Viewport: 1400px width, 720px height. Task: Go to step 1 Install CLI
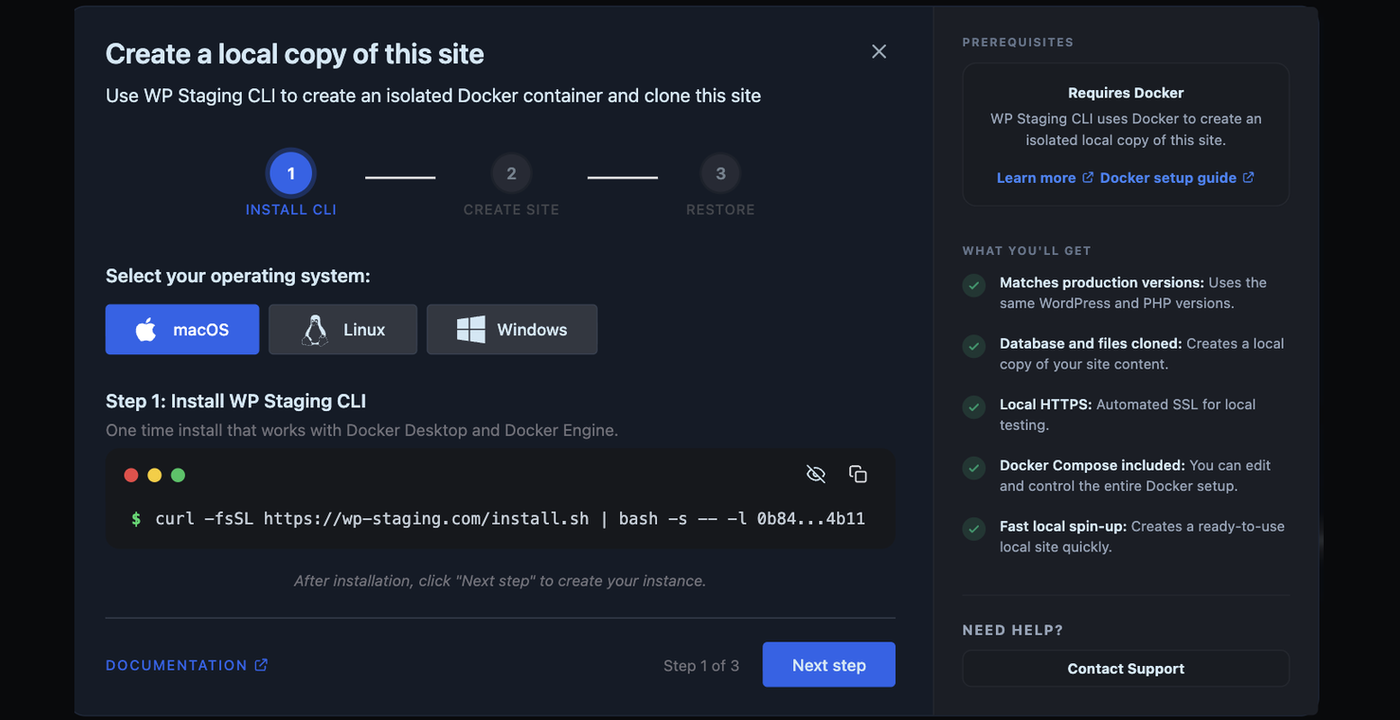291,174
